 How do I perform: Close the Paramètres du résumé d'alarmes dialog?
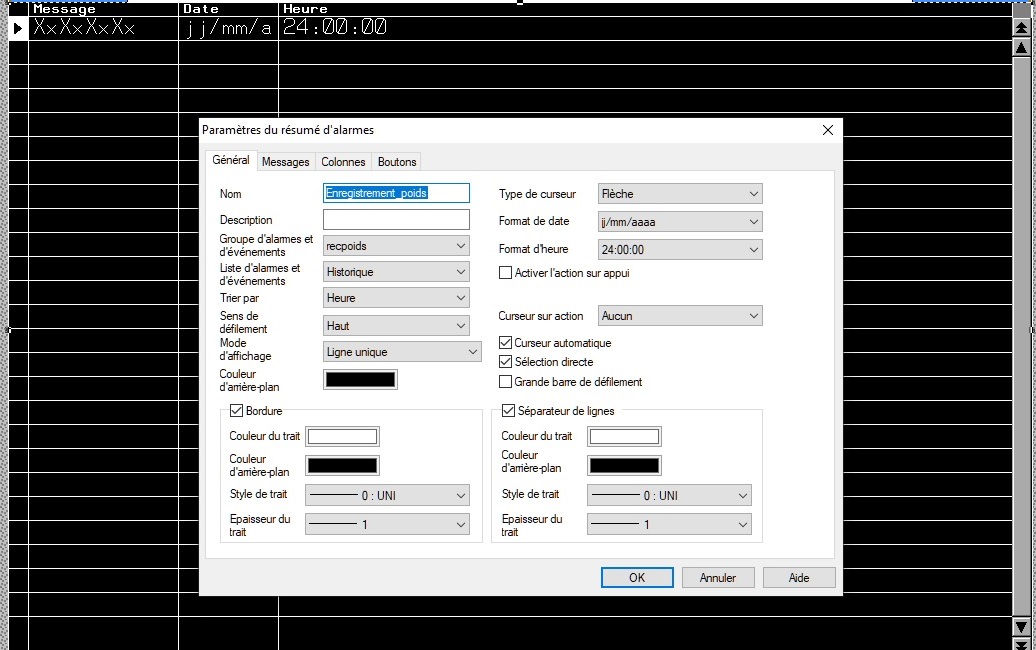[x=827, y=130]
